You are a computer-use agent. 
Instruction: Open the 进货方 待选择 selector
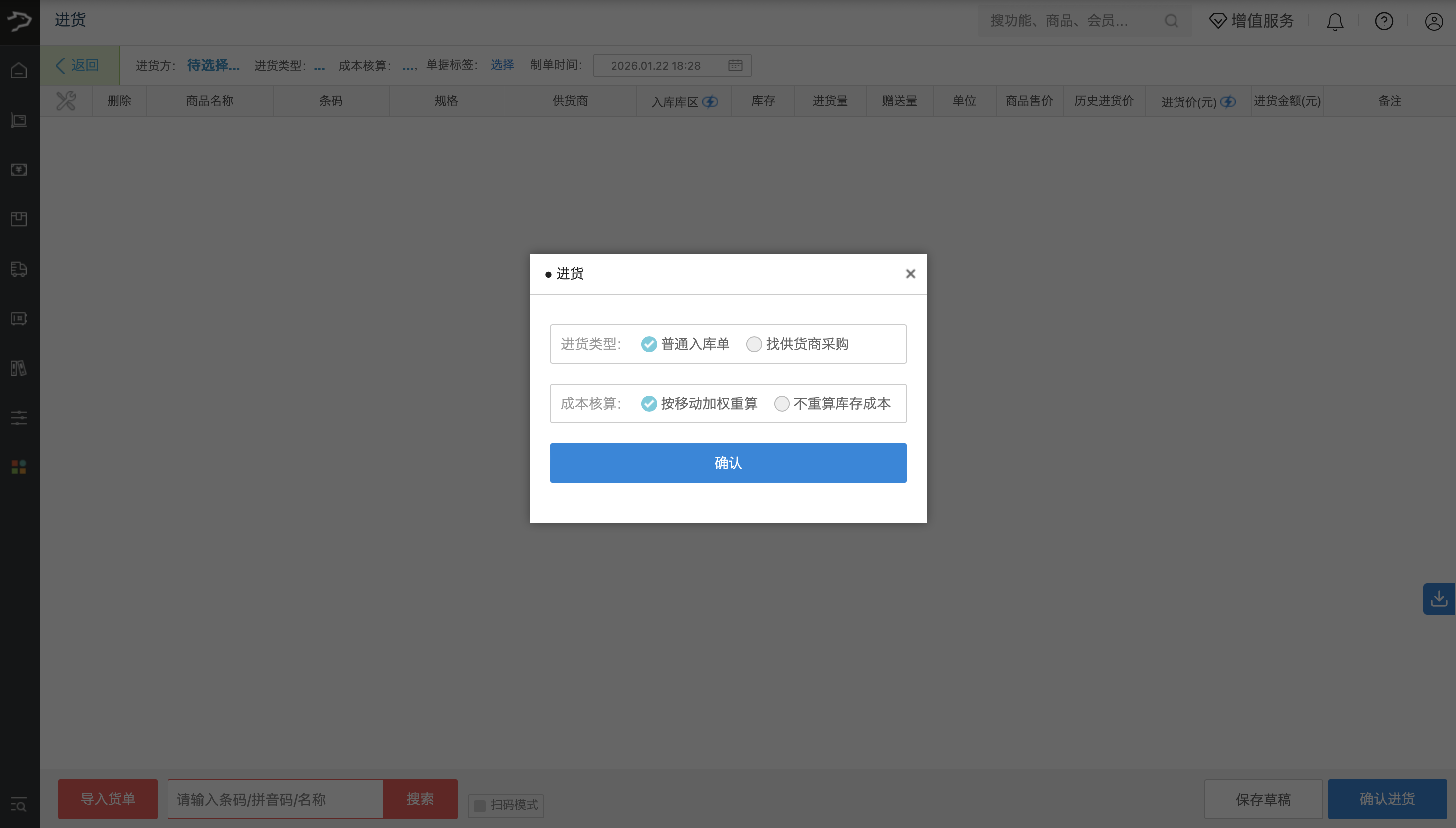[213, 65]
